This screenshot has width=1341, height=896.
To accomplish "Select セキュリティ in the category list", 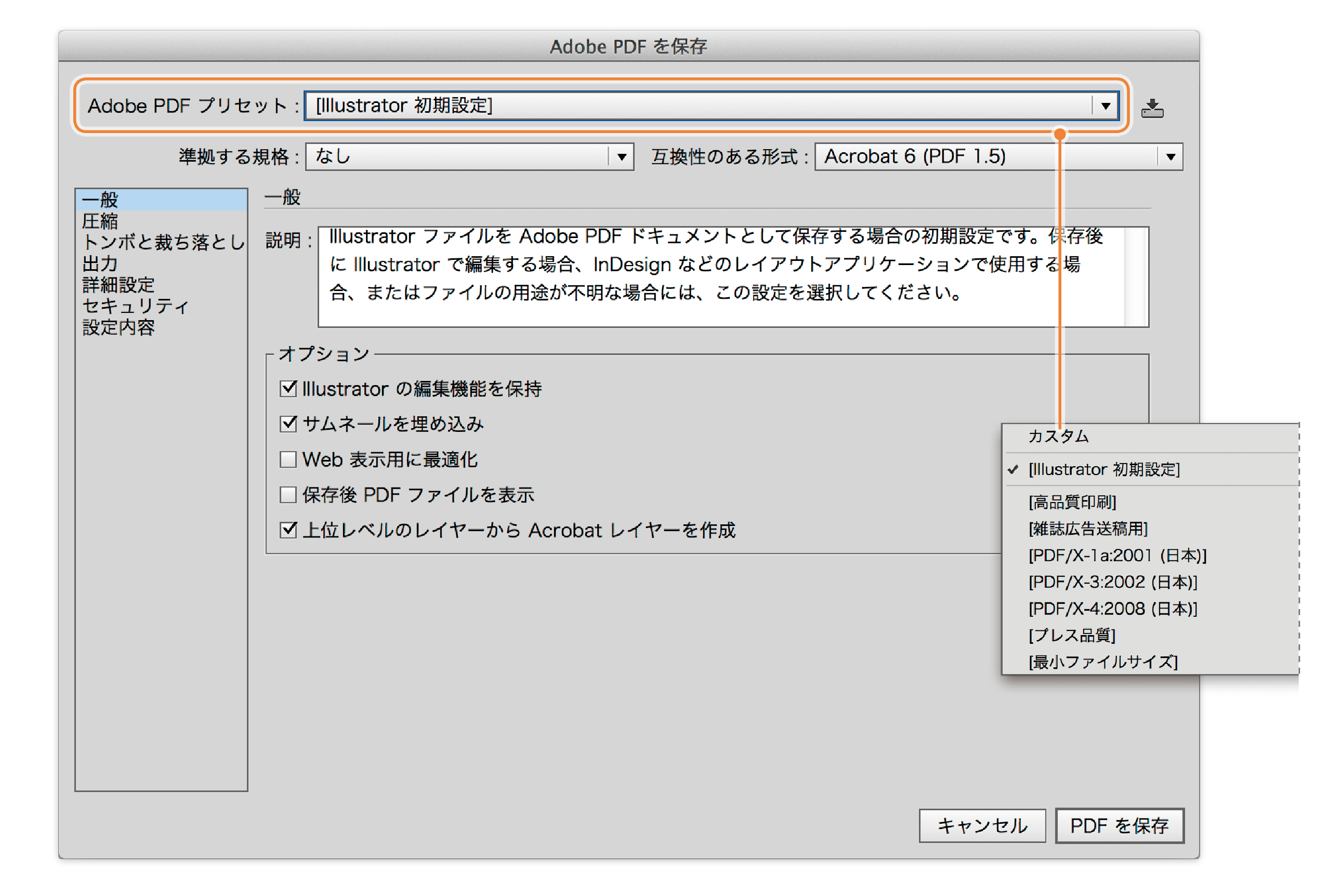I will tap(161, 306).
